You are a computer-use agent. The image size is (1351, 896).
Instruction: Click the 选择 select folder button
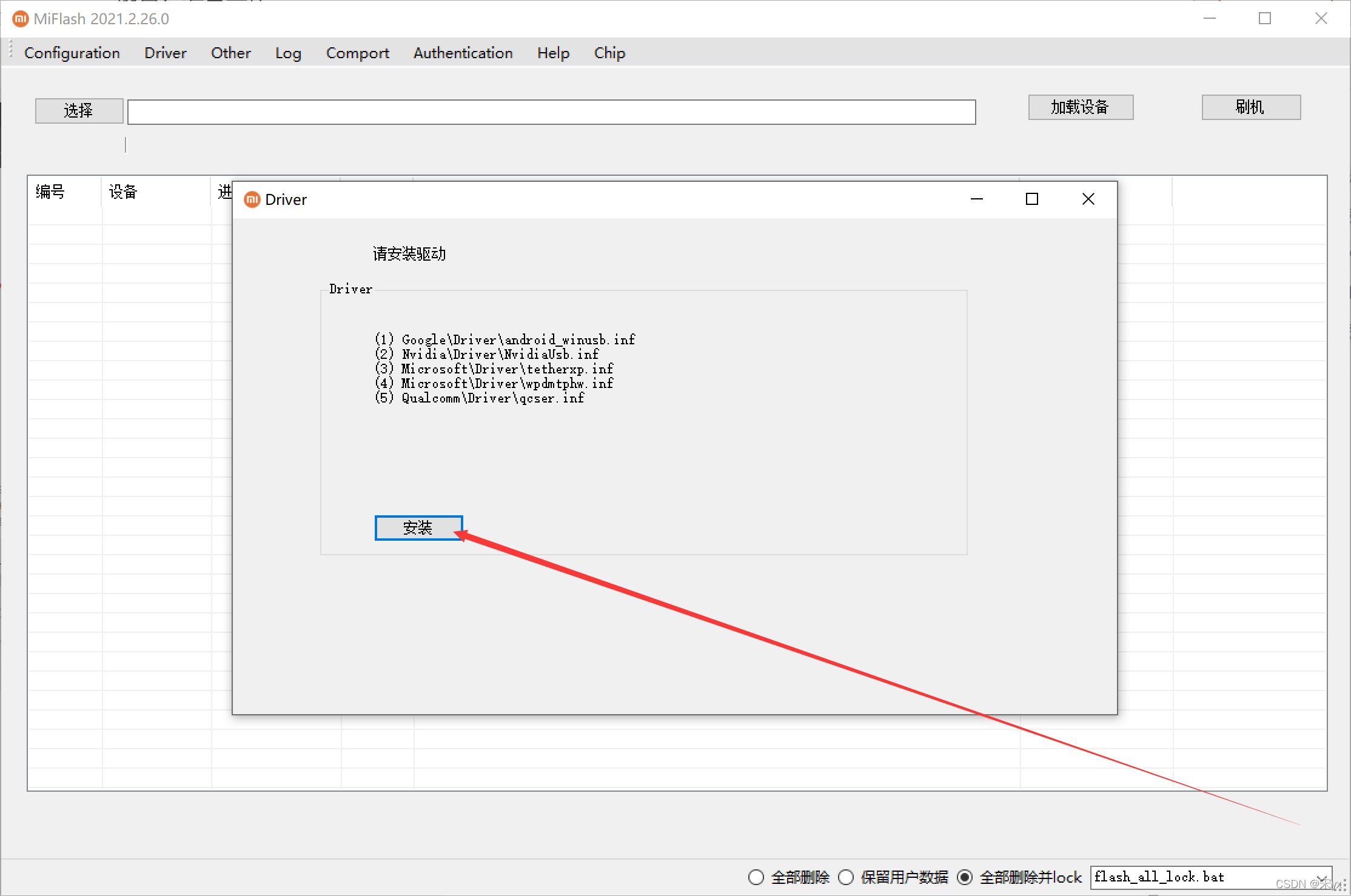point(79,111)
